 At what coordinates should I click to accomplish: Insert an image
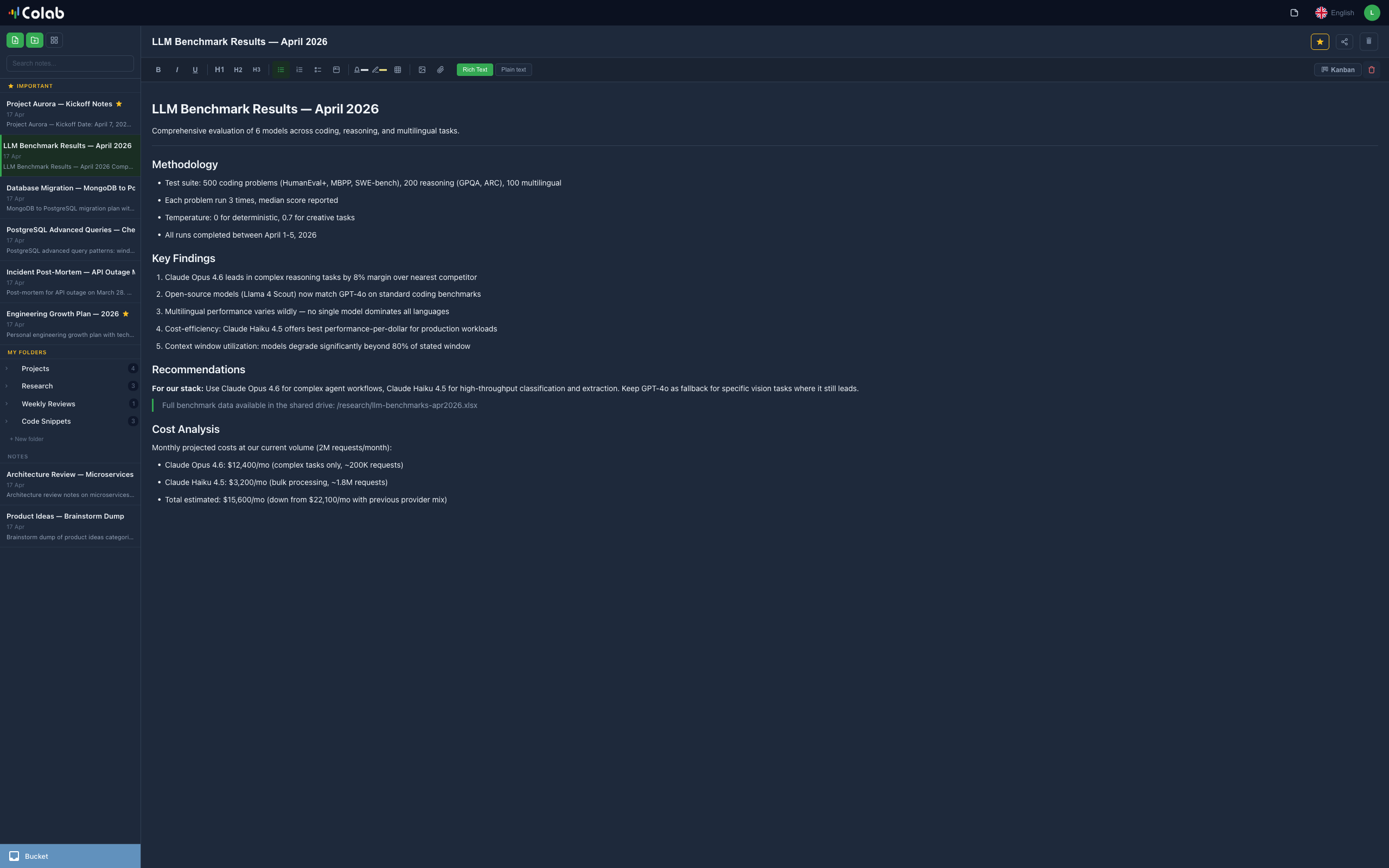tap(422, 69)
